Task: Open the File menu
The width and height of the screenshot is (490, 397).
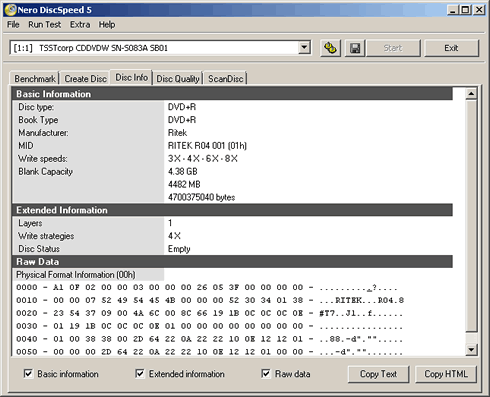Action: click(x=13, y=25)
